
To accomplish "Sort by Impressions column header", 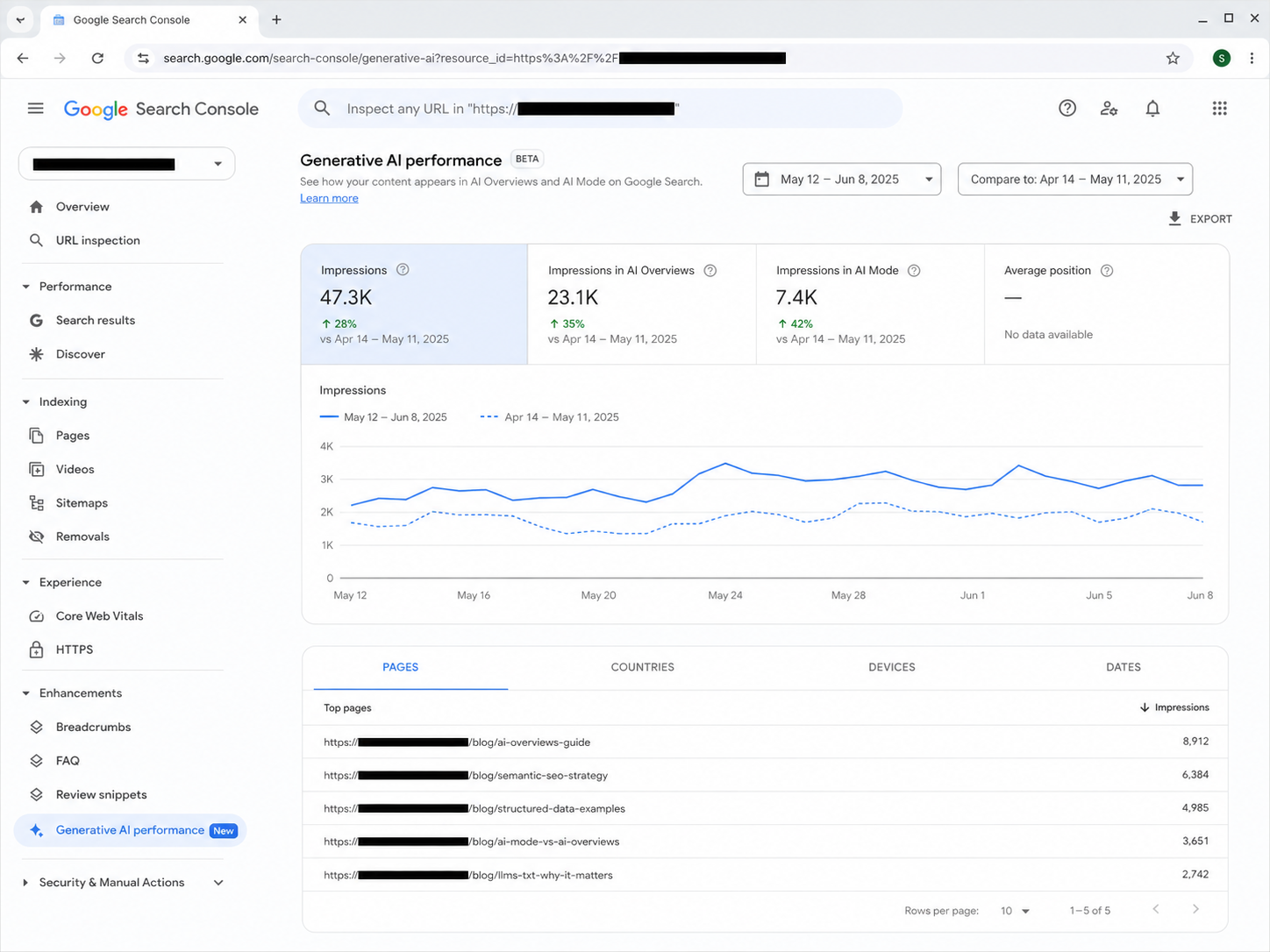I will (x=1174, y=707).
